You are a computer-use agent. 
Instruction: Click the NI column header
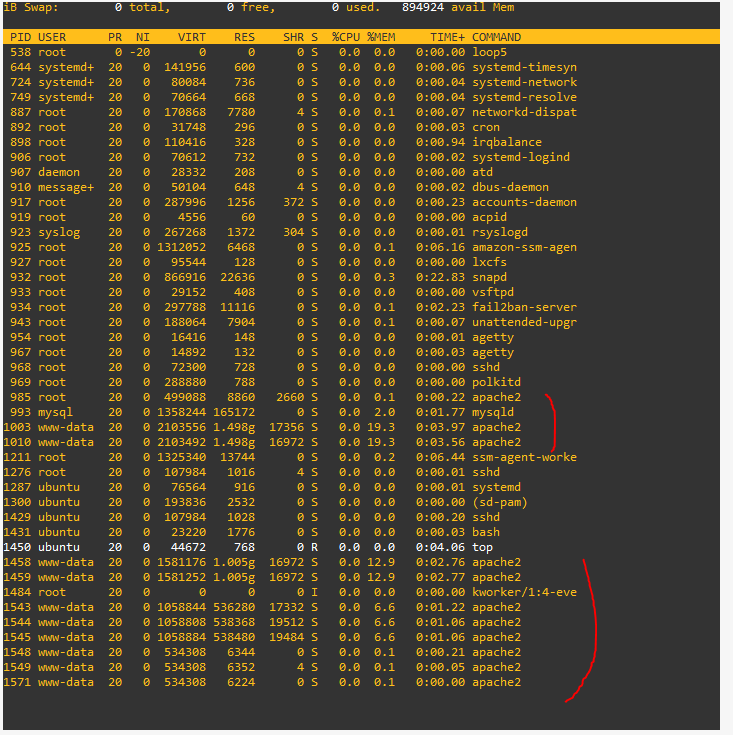143,37
